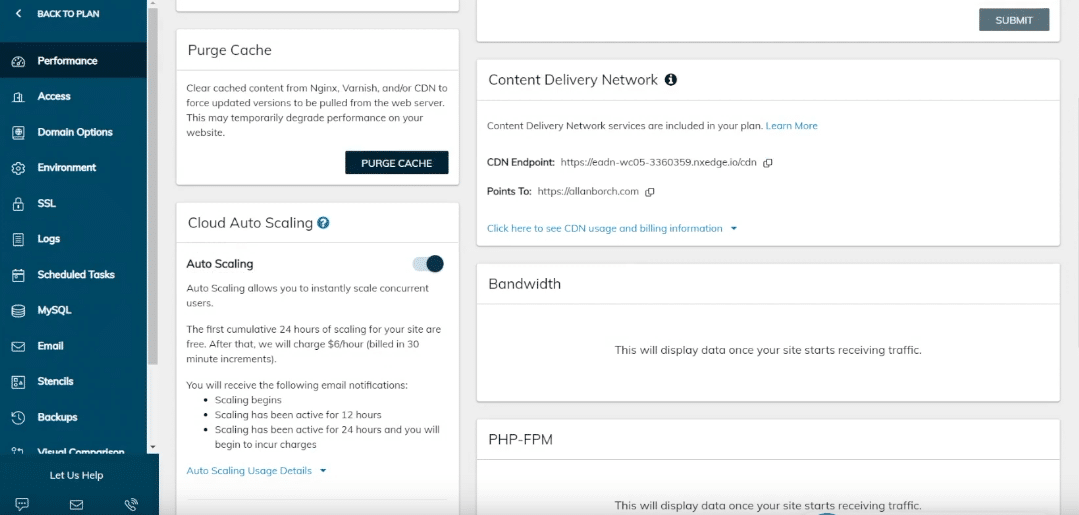Image resolution: width=1079 pixels, height=515 pixels.
Task: Turn off the Auto Scaling switch
Action: 428,264
